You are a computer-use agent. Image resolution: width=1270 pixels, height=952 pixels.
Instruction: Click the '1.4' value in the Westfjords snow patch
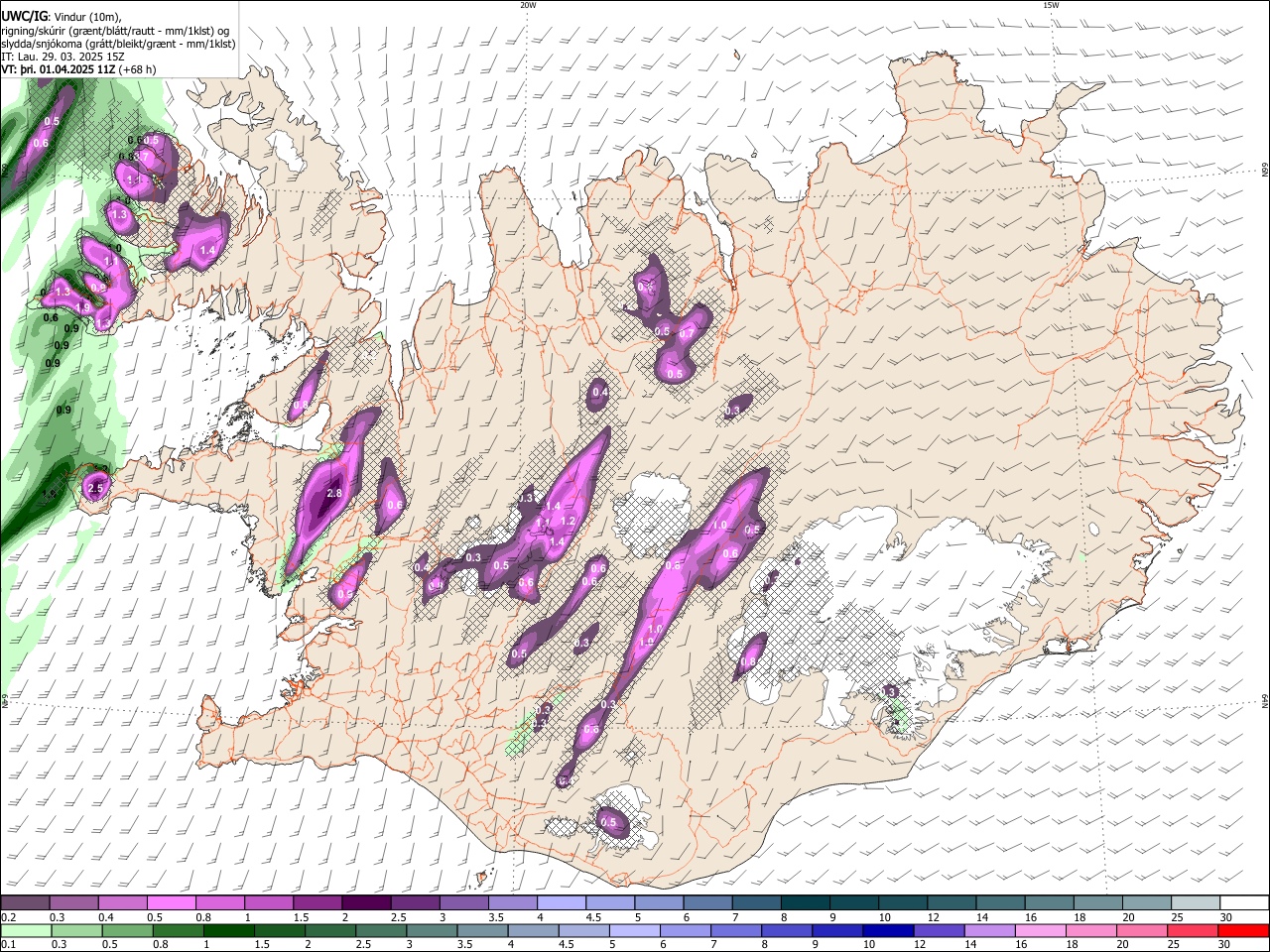click(208, 251)
